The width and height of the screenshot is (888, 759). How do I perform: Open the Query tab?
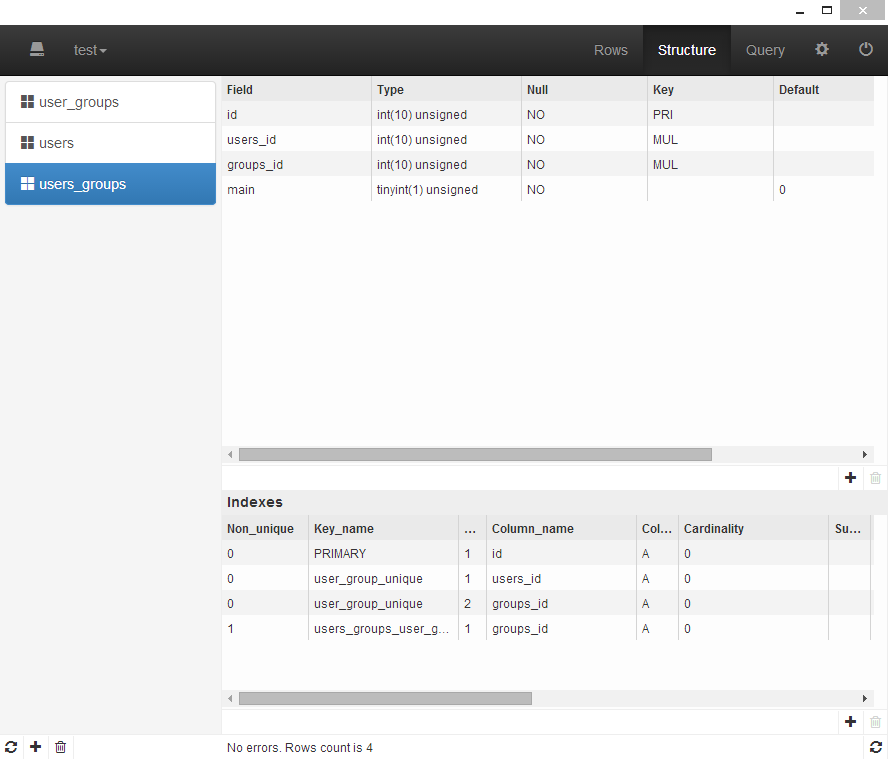tap(765, 50)
